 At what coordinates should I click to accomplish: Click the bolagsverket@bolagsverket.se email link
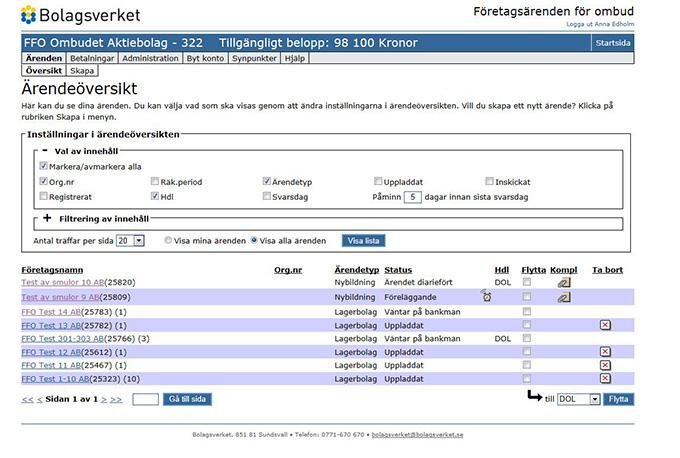tap(417, 435)
